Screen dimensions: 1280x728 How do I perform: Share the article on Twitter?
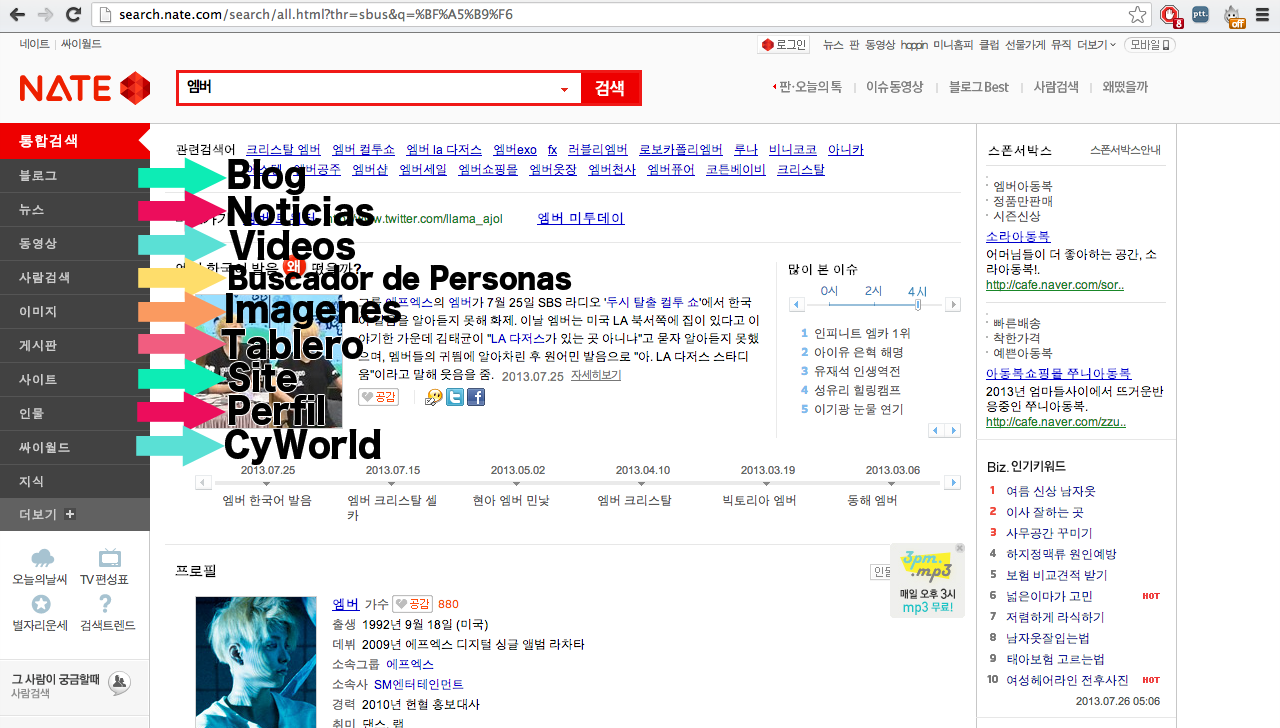tap(455, 397)
